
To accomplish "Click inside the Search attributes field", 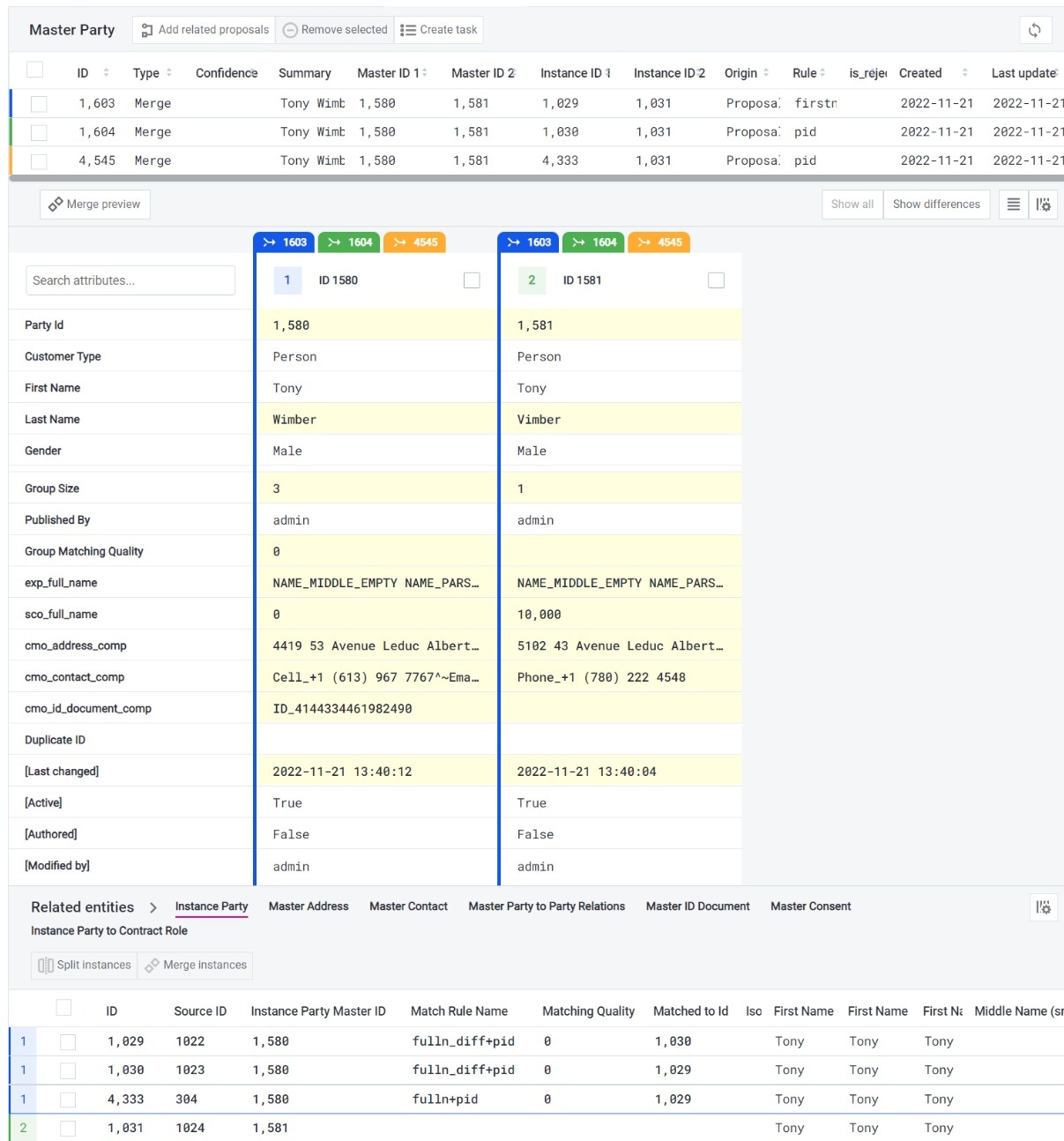I will point(130,280).
